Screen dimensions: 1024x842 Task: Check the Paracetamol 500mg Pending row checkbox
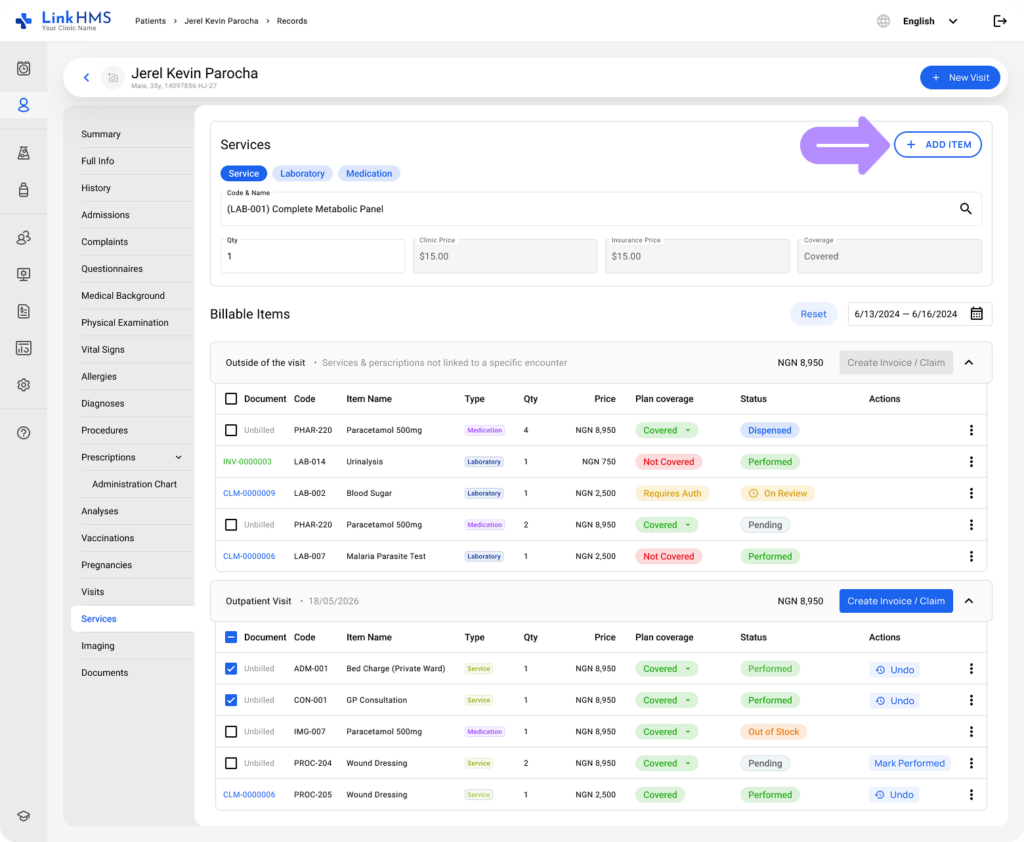231,525
